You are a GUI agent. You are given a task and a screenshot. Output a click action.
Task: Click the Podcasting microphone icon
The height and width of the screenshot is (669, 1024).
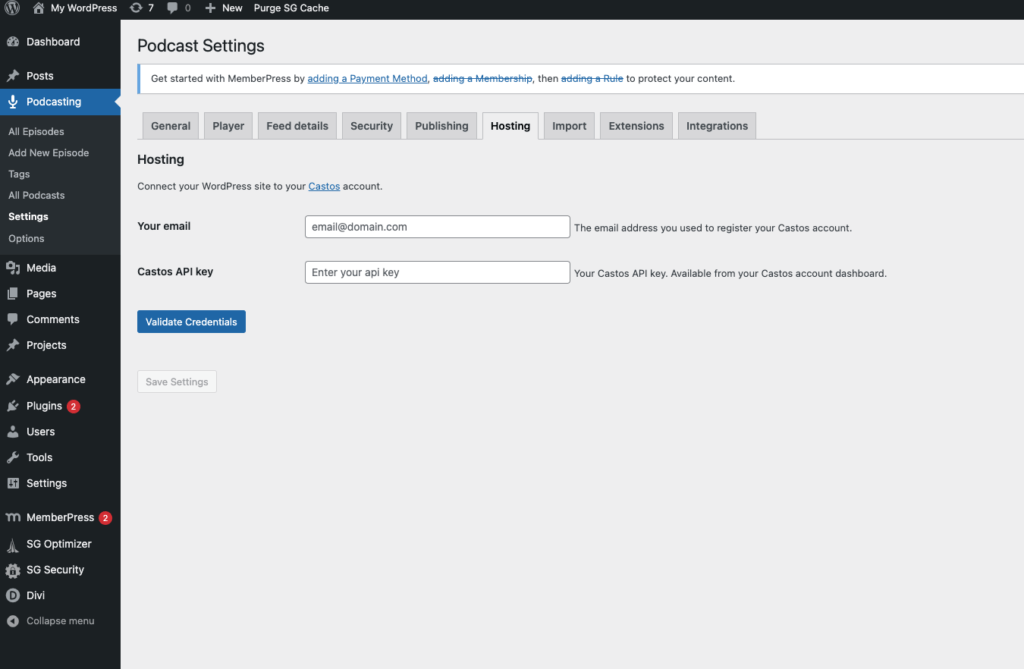pos(13,102)
